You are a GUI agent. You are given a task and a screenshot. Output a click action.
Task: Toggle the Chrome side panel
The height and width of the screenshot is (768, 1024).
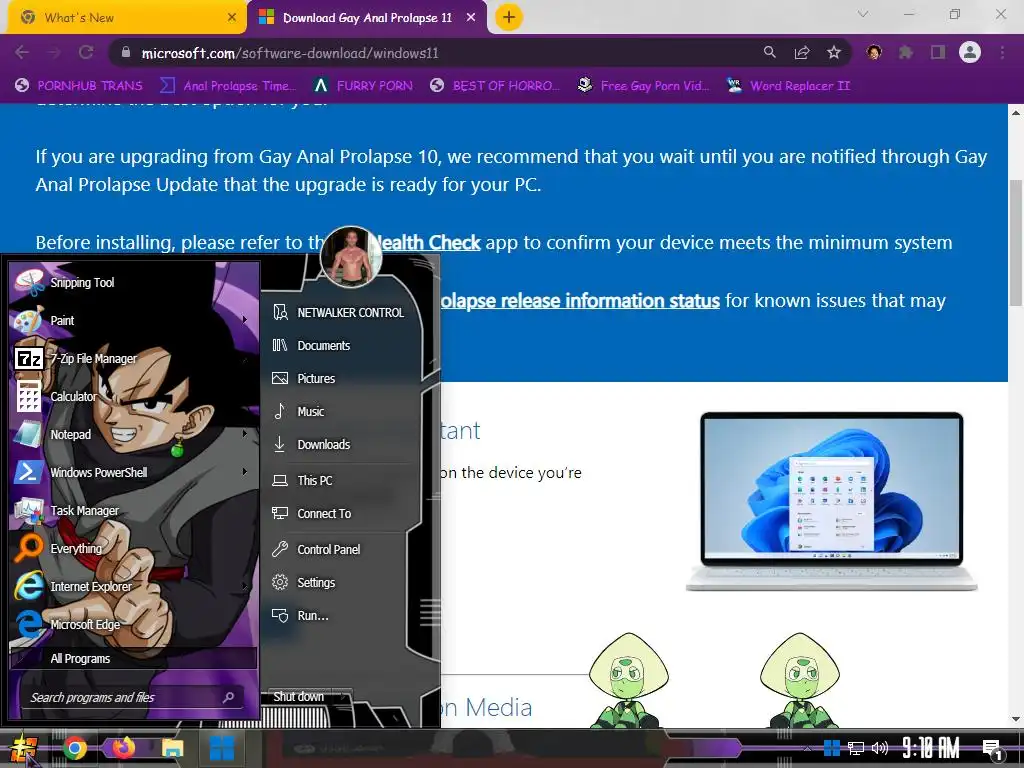pyautogui.click(x=938, y=52)
